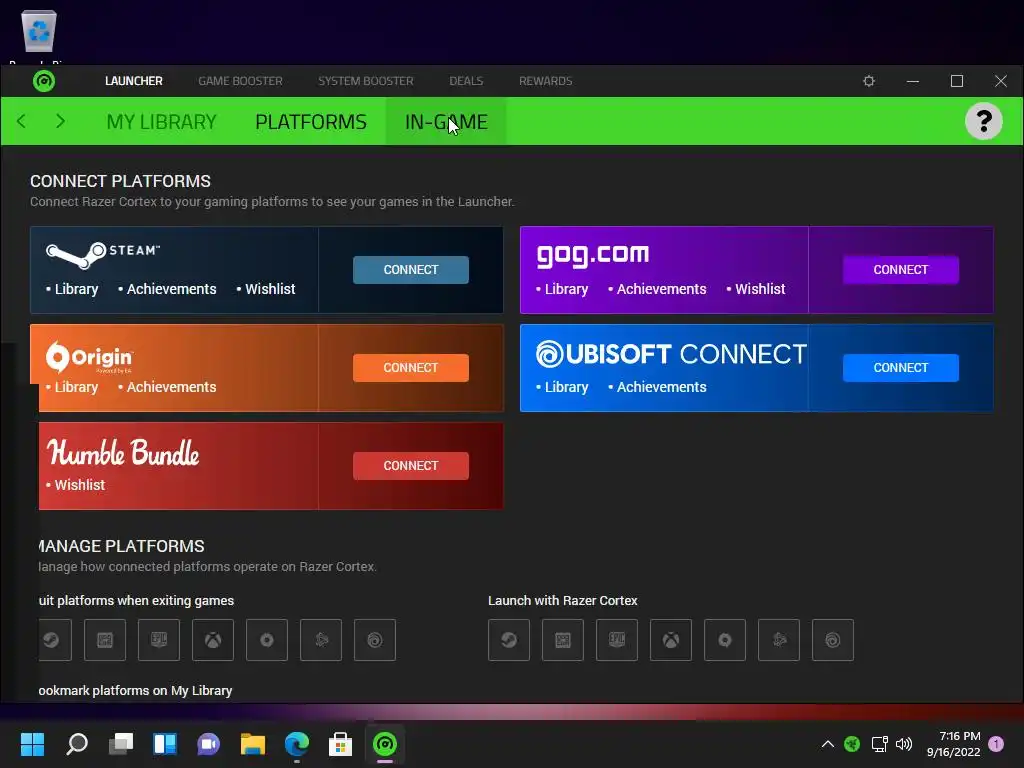Enable Steam under Launch with Razer Cortex

[509, 640]
